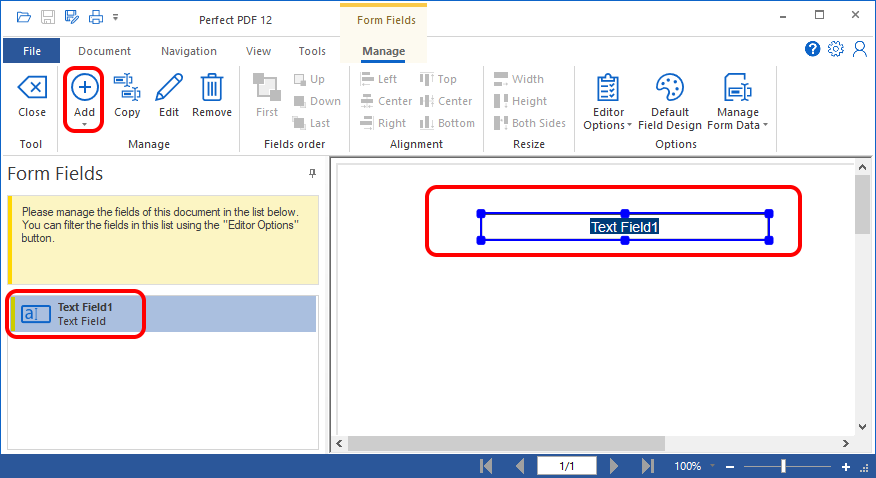Open the Add dropdown arrow
Viewport: 876px width, 478px height.
[84, 125]
